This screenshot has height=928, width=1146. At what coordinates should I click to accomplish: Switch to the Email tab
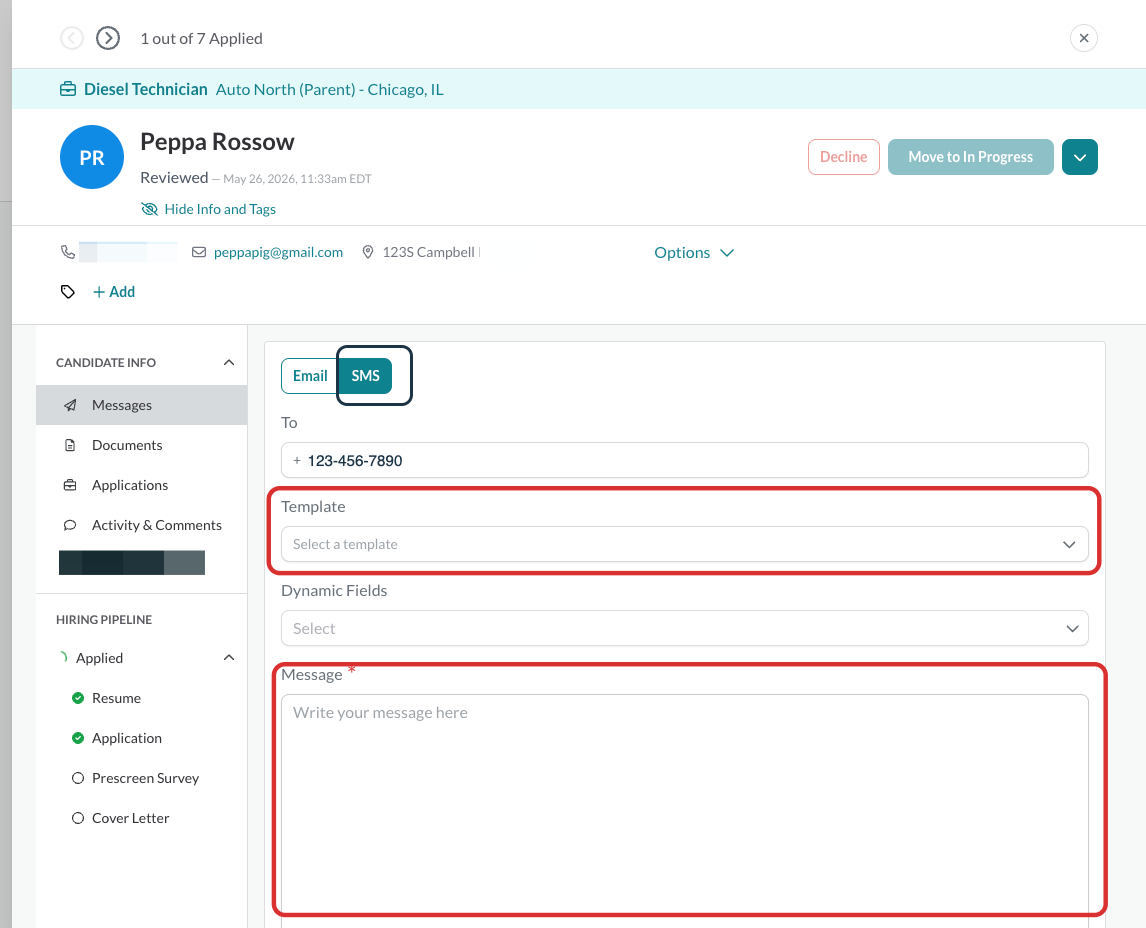click(x=310, y=376)
